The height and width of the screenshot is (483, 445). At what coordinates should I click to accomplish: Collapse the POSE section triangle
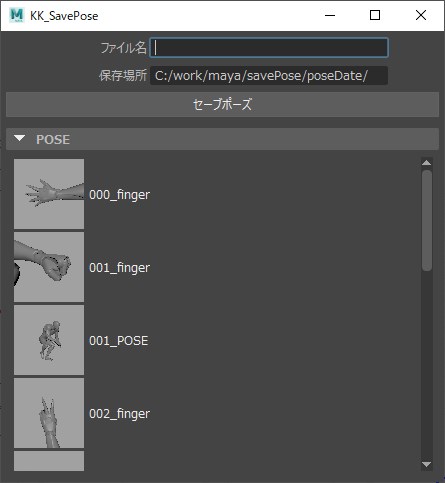point(20,138)
